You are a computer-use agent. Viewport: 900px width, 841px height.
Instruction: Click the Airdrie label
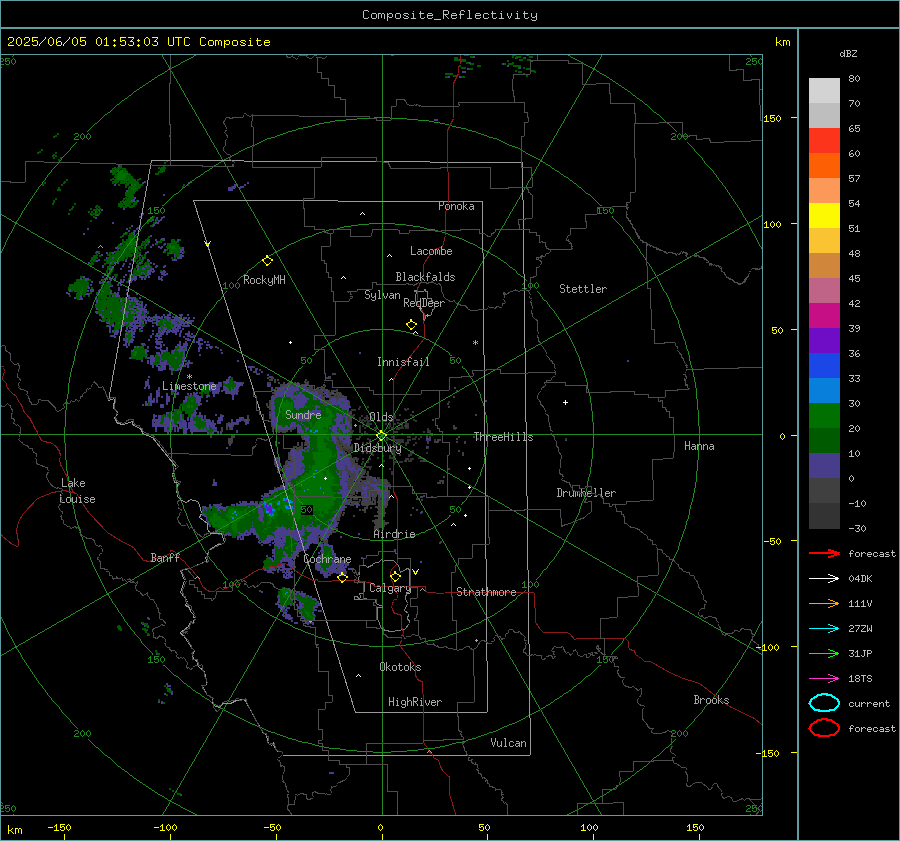click(x=394, y=534)
